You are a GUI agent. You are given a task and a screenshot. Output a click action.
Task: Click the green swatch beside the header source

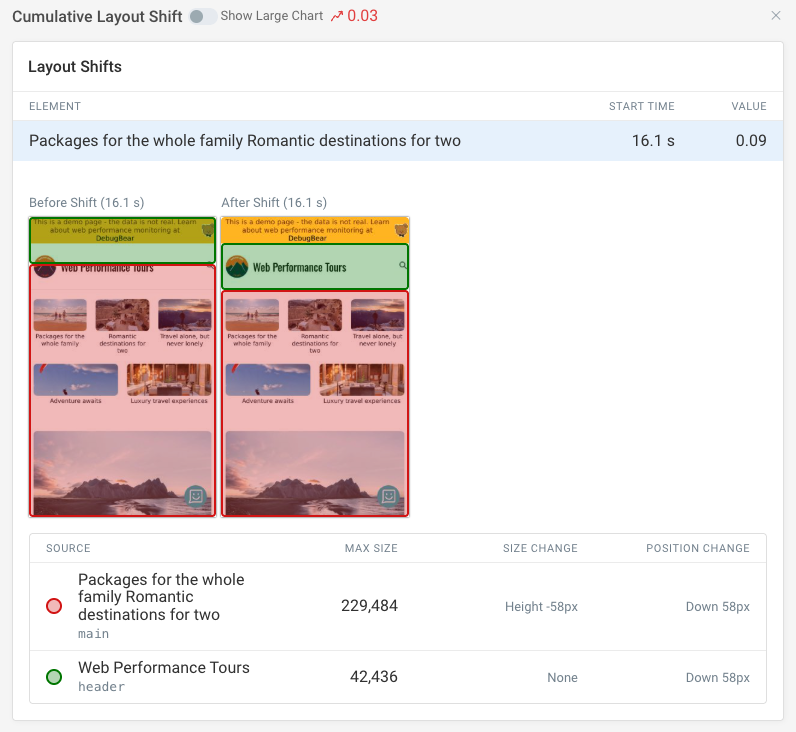point(54,677)
